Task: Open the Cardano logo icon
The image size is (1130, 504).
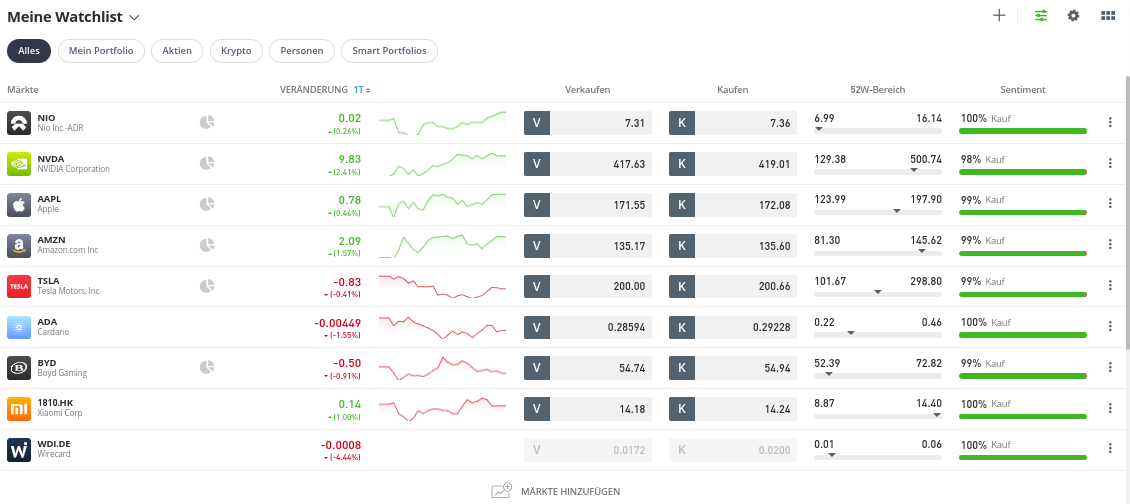Action: pyautogui.click(x=19, y=327)
